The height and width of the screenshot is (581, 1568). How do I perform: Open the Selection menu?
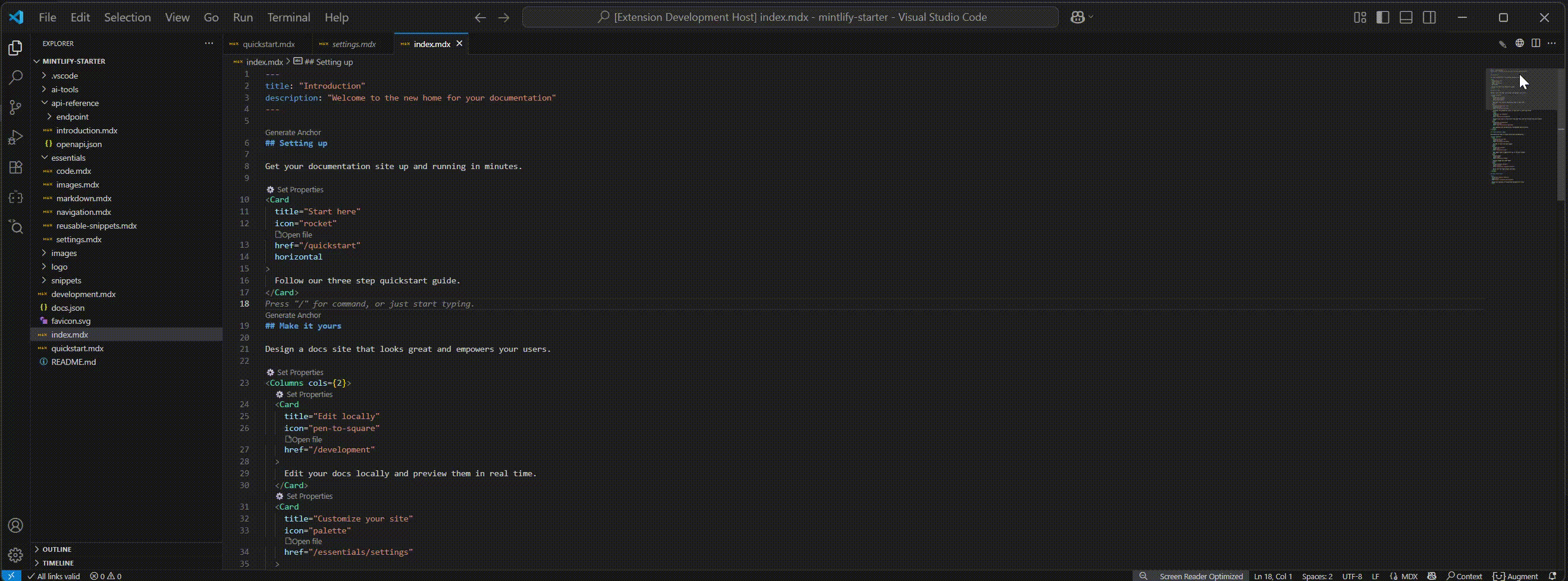127,18
